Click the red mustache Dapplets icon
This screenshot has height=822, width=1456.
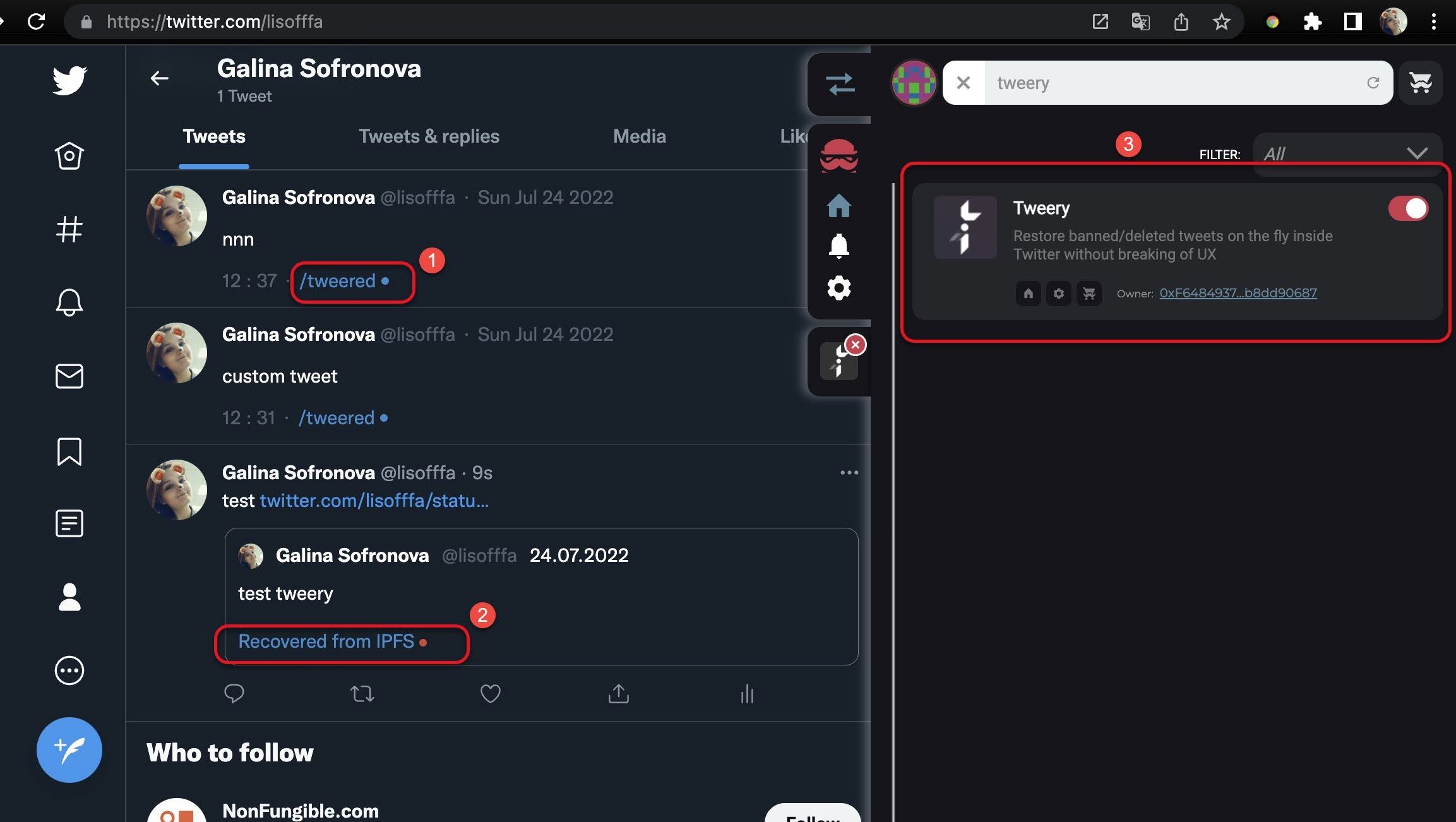[x=838, y=155]
